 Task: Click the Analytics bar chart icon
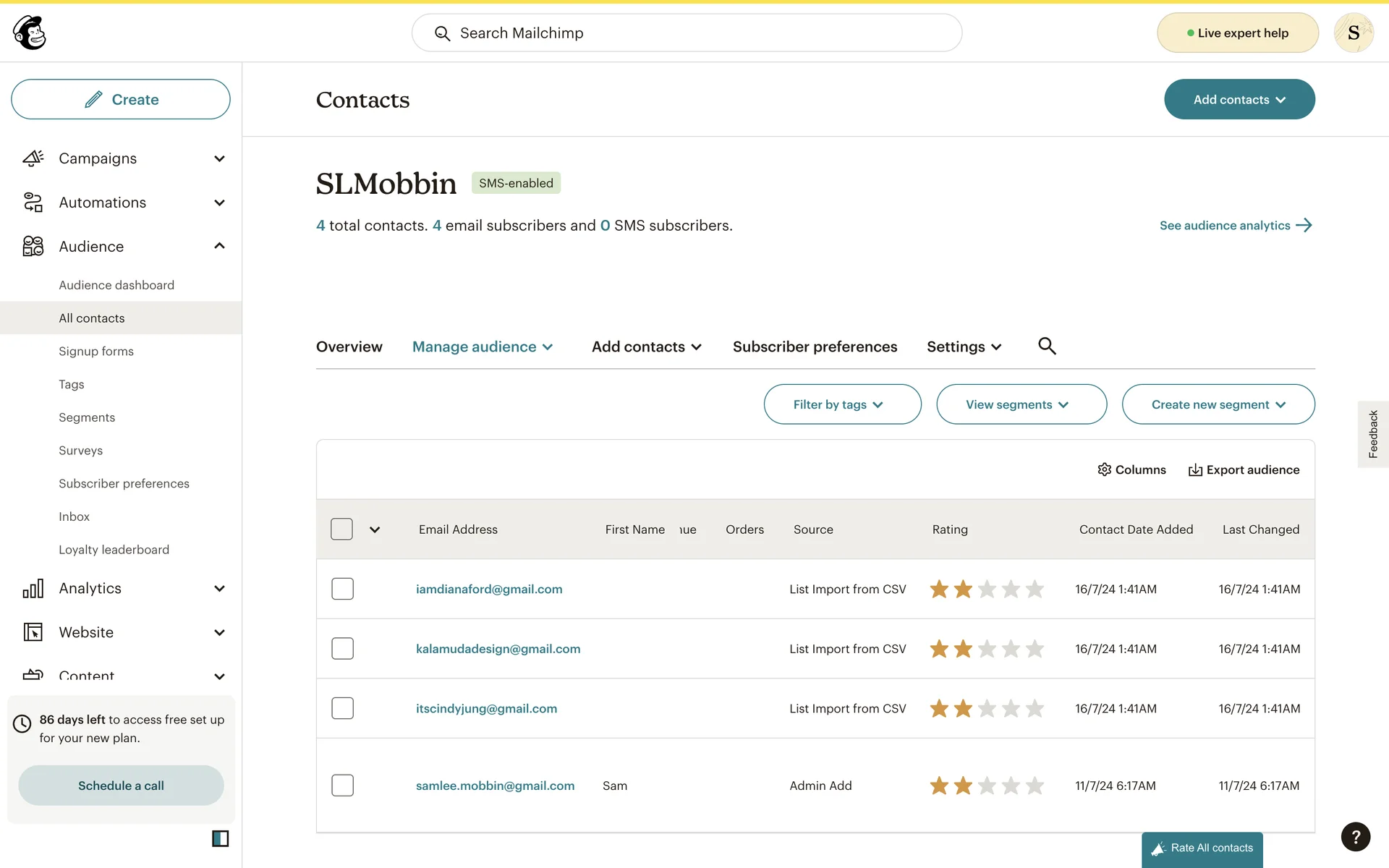pyautogui.click(x=33, y=588)
